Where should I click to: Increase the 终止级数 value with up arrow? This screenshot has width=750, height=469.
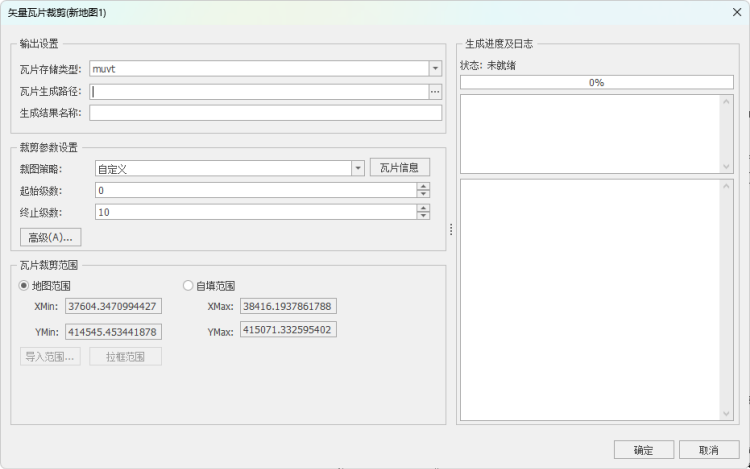(x=424, y=208)
